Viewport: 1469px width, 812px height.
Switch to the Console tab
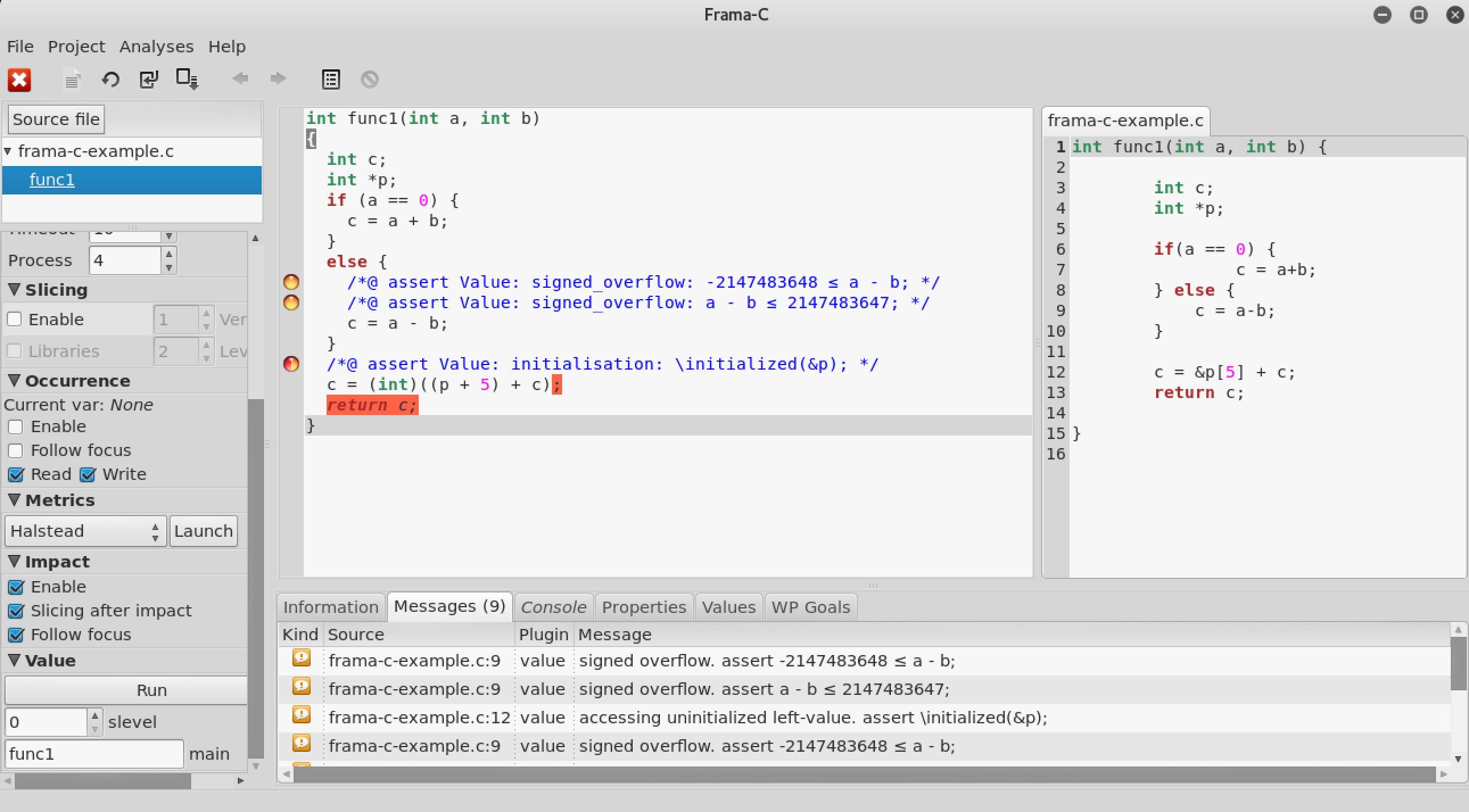click(554, 607)
